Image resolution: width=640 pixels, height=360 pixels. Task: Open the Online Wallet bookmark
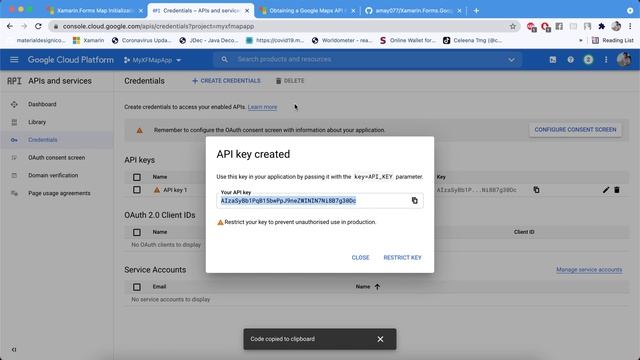(408, 40)
